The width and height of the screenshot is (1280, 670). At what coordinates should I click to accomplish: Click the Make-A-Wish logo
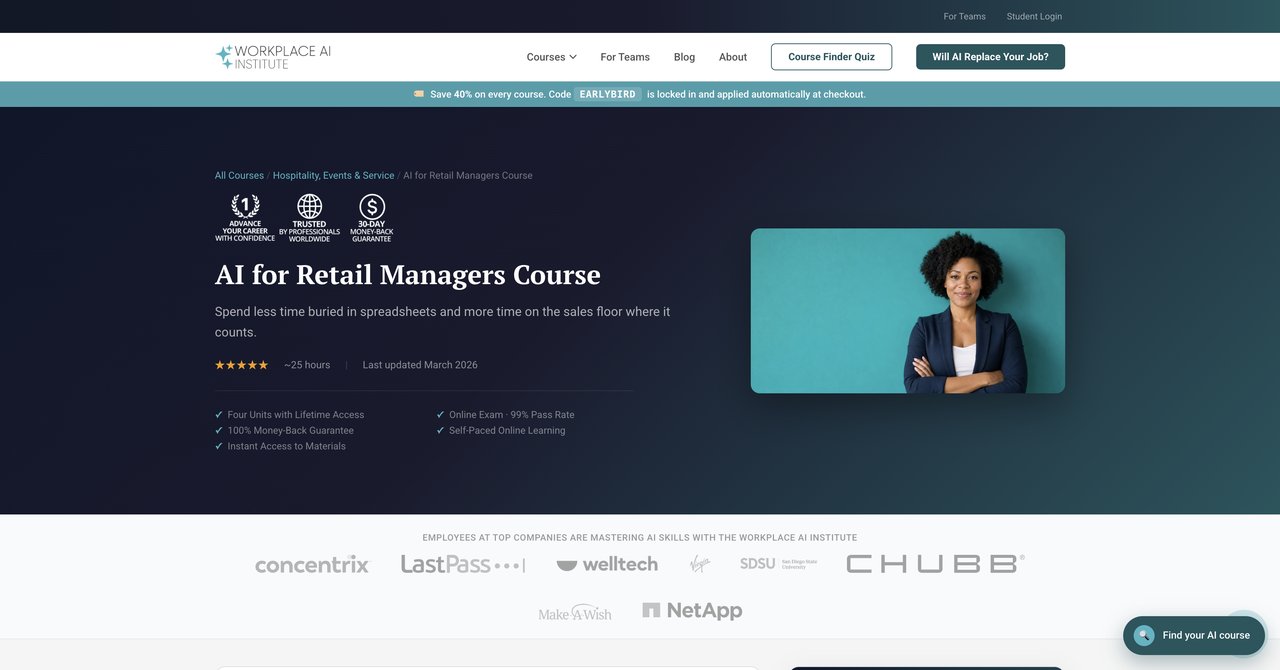click(x=575, y=612)
